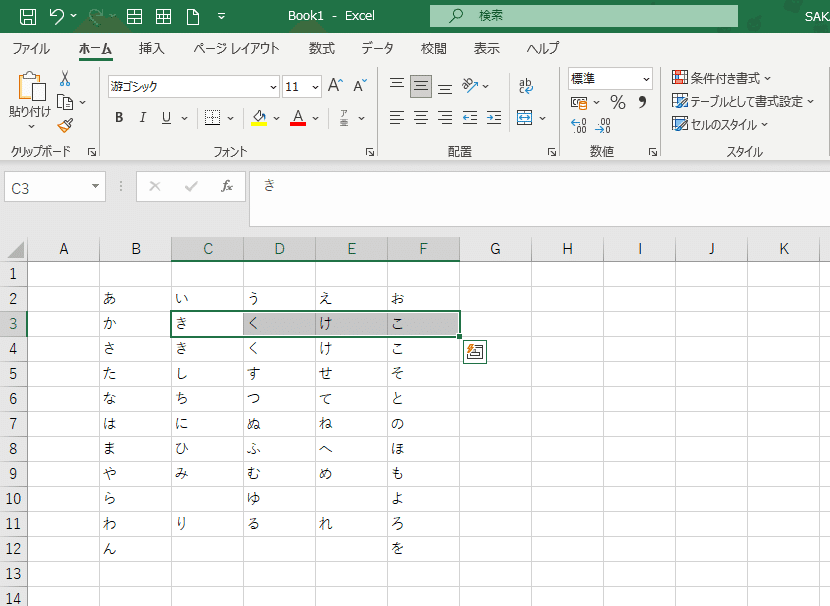Toggle Bold formatting

click(x=119, y=117)
